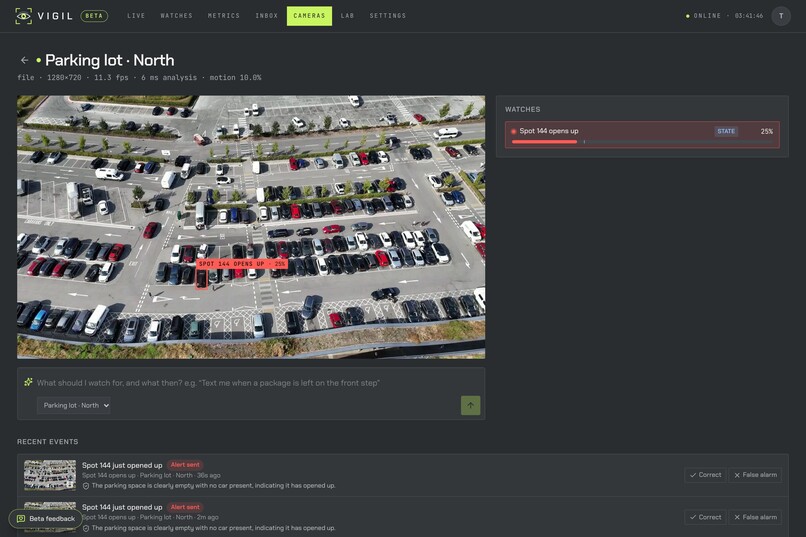This screenshot has height=537, width=806.
Task: Open the thumbnail of the 38s ago event
Action: click(50, 475)
